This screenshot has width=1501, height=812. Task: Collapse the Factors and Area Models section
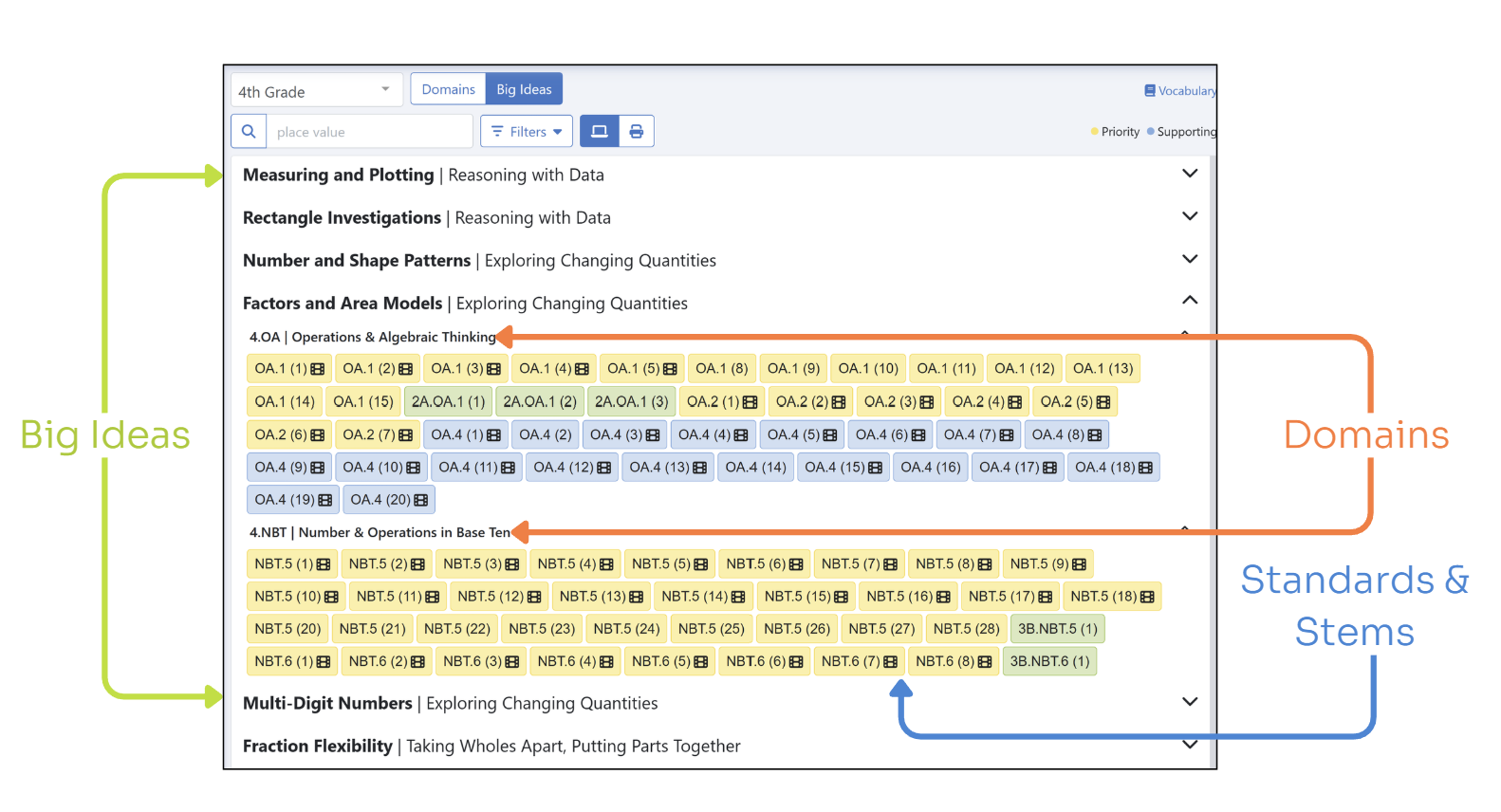tap(1190, 301)
